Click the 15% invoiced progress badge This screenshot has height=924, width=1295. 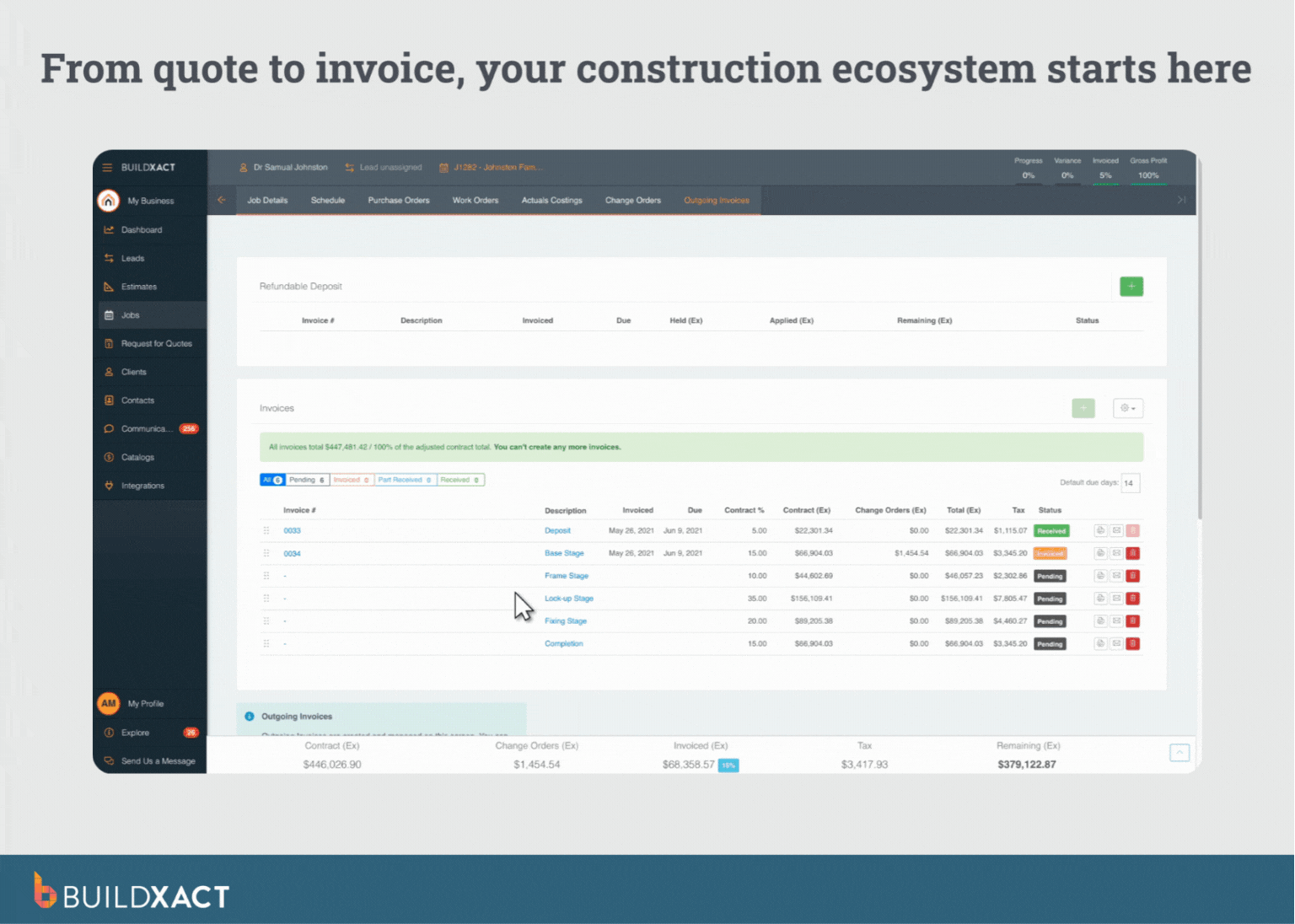(x=728, y=766)
